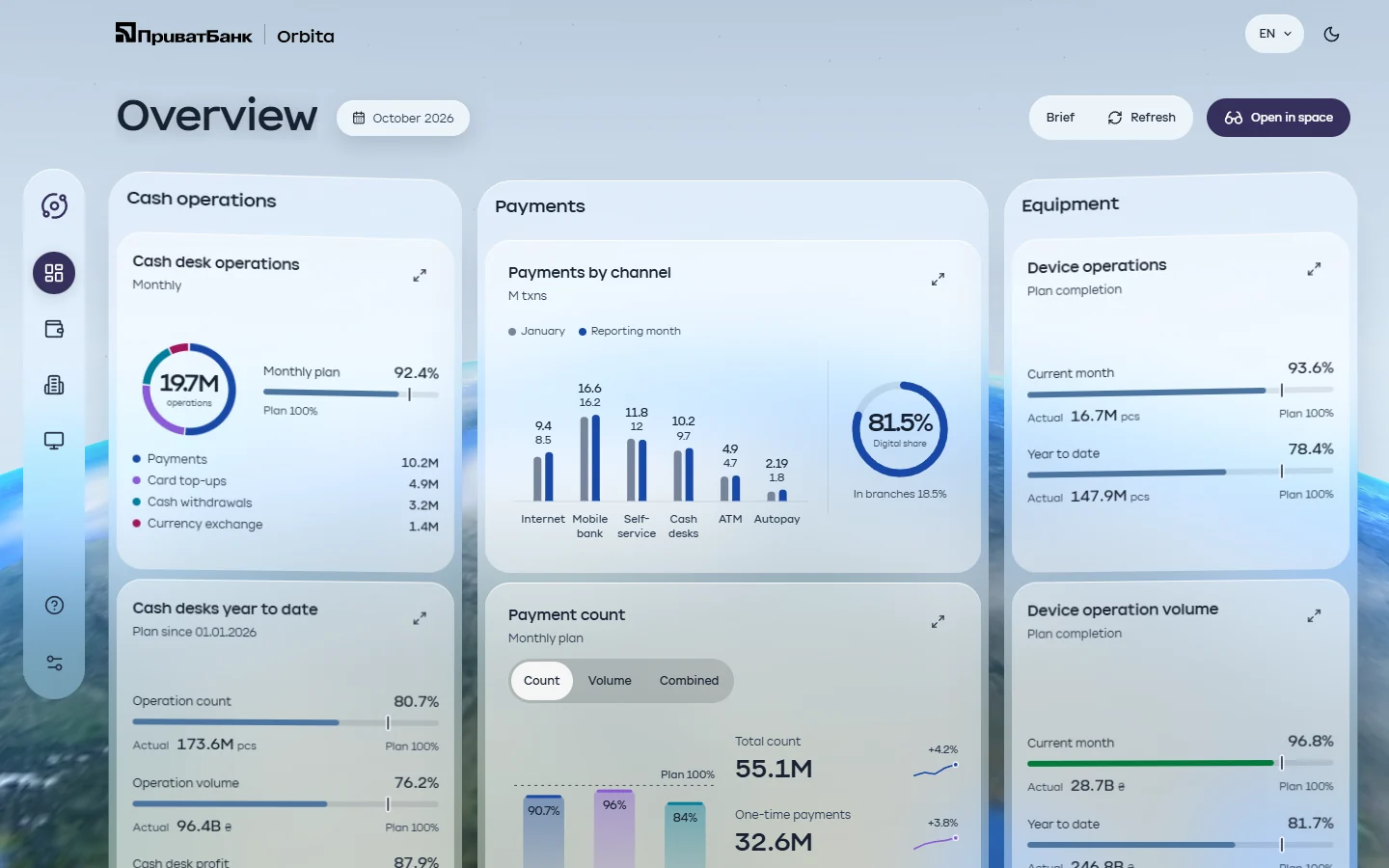Open the EN language dropdown
Viewport: 1389px width, 868px height.
coord(1274,34)
